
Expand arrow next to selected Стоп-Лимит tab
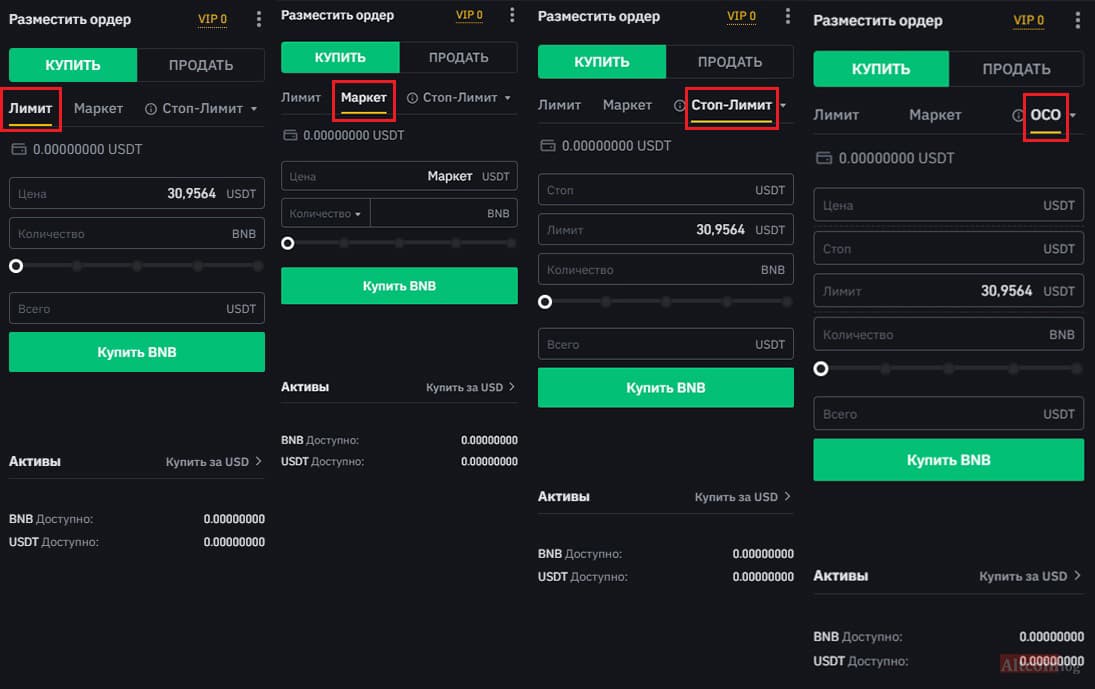click(784, 105)
